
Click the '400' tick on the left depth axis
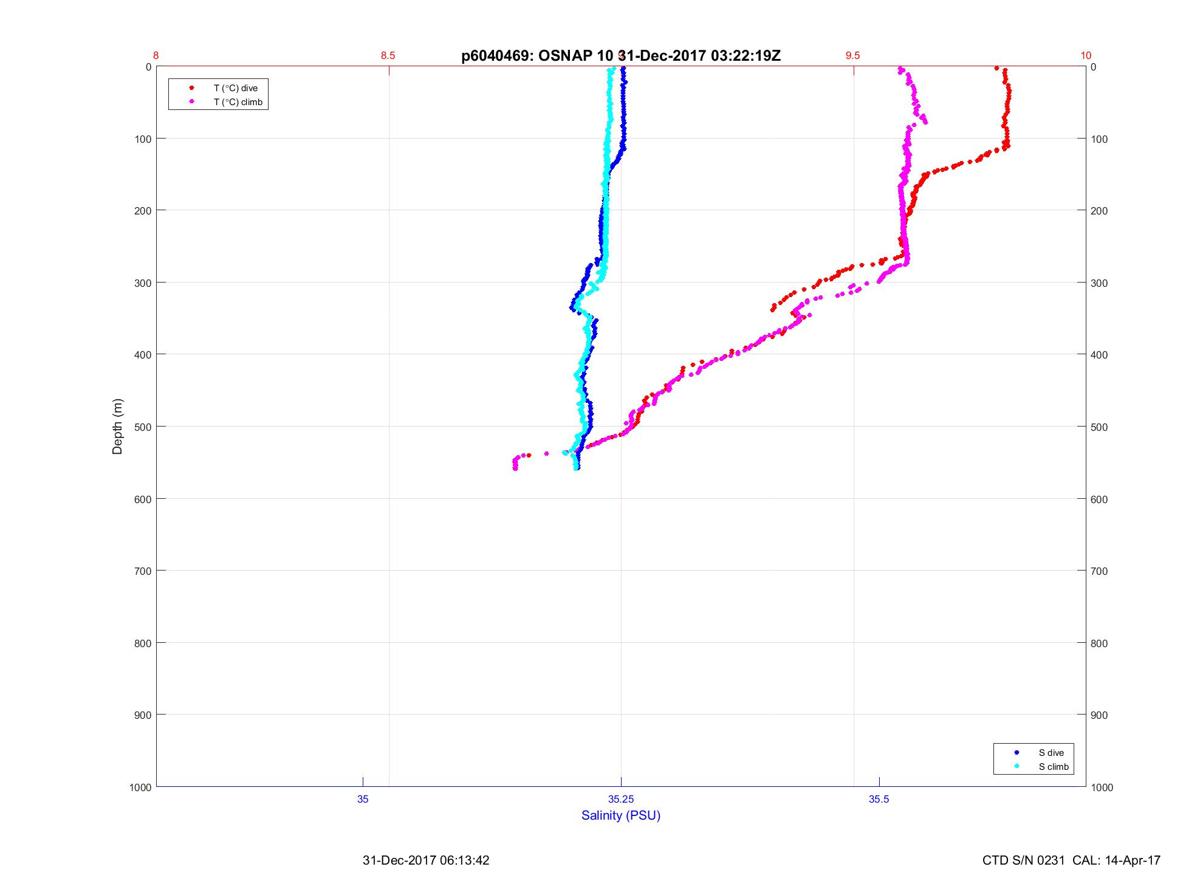tap(142, 355)
